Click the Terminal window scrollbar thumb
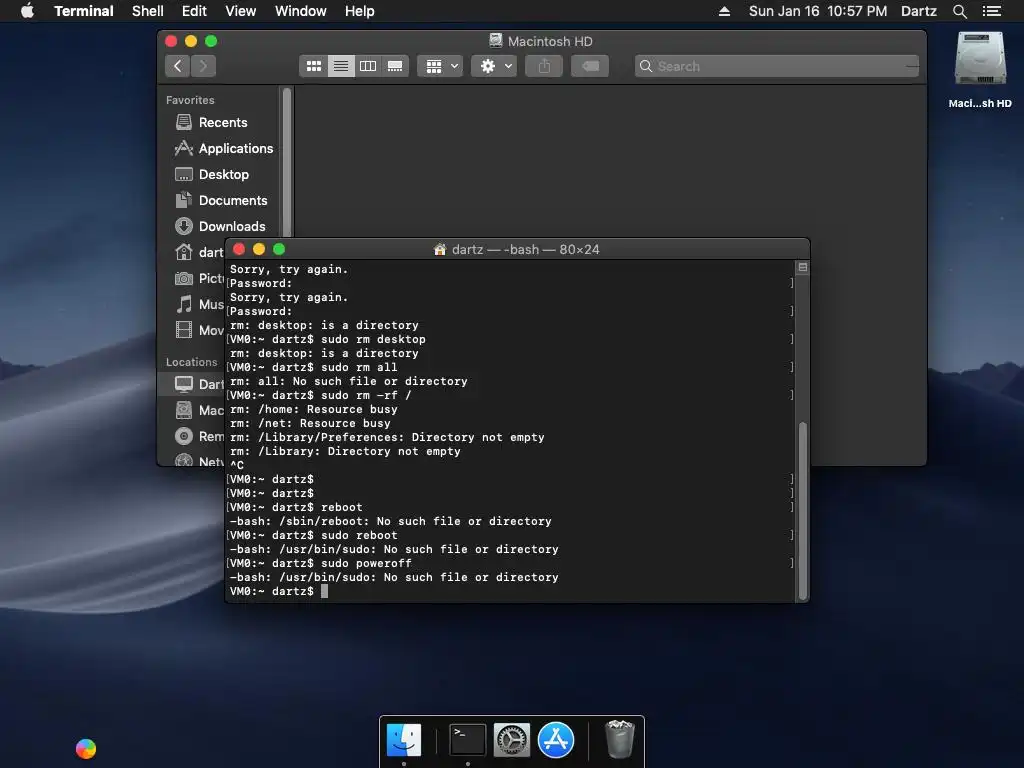Viewport: 1024px width, 768px height. (803, 511)
